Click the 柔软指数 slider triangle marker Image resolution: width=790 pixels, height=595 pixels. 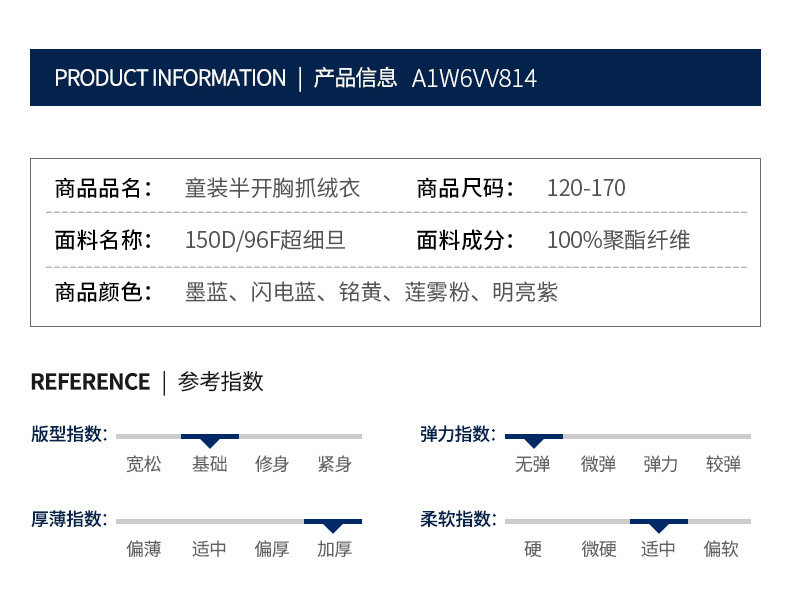658,526
